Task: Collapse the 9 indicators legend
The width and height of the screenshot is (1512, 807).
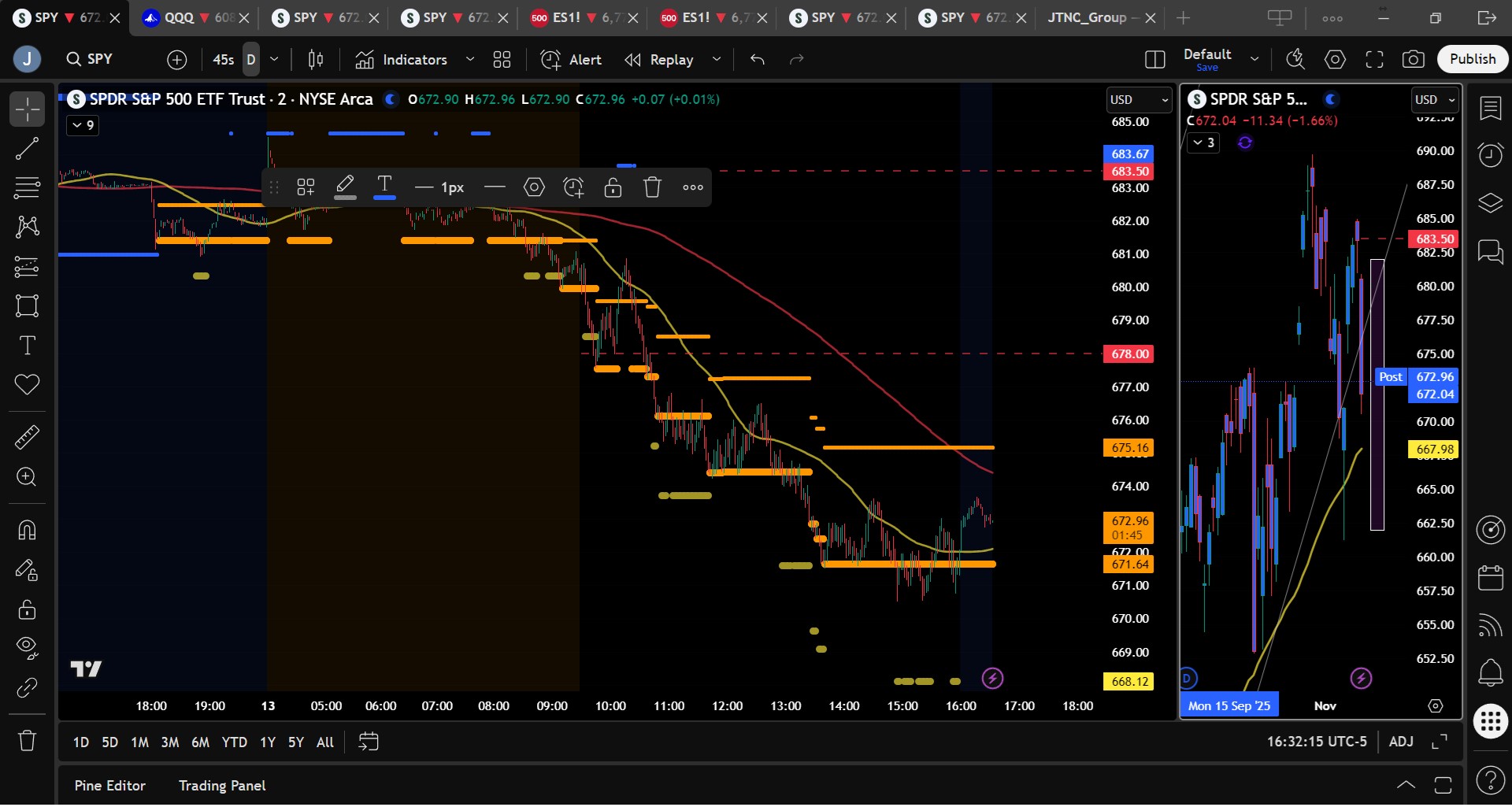Action: pos(83,125)
